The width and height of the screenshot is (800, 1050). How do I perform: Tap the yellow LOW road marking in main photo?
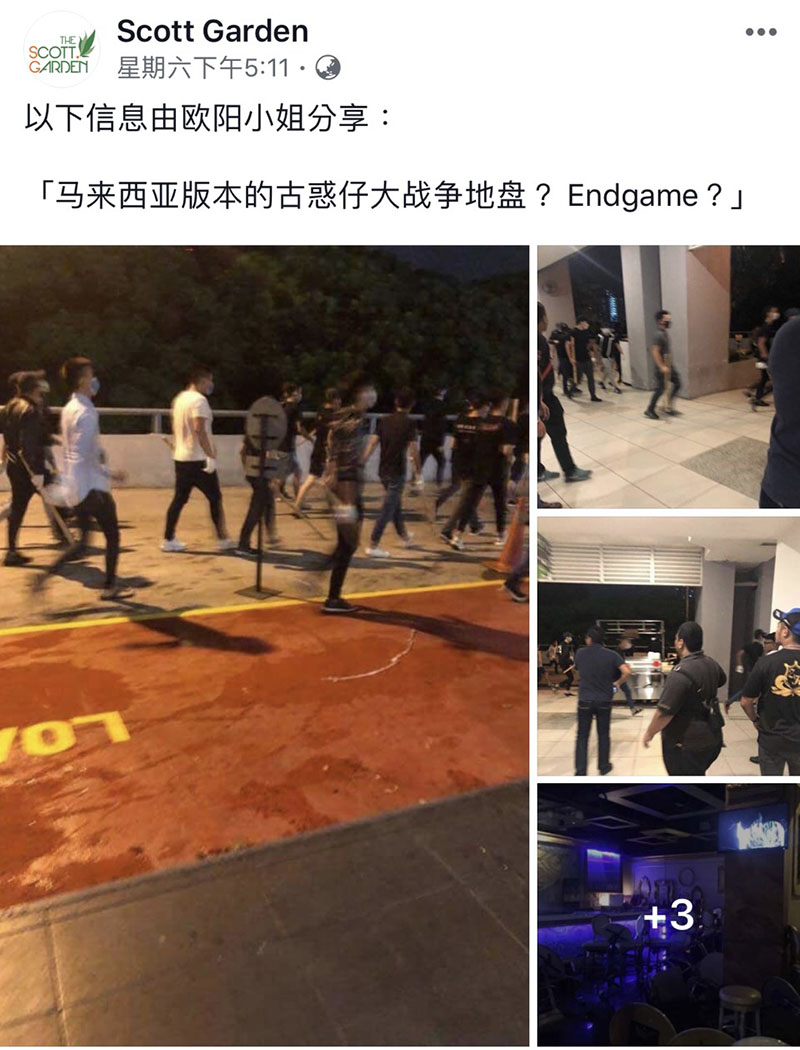pos(64,735)
